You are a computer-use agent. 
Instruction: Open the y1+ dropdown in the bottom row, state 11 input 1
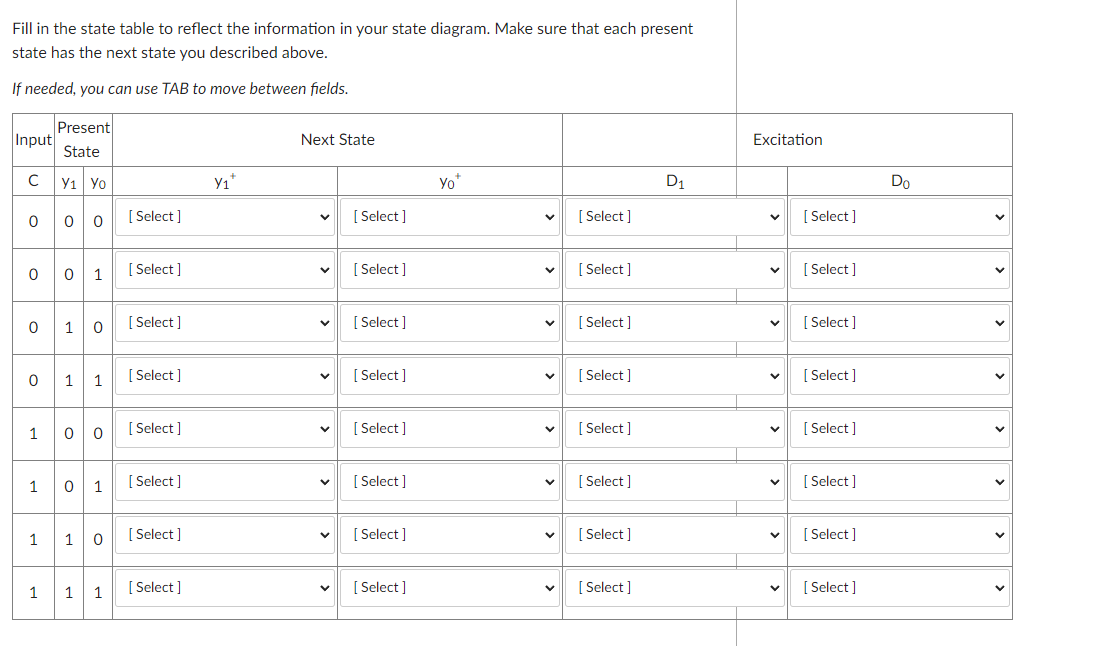[224, 587]
